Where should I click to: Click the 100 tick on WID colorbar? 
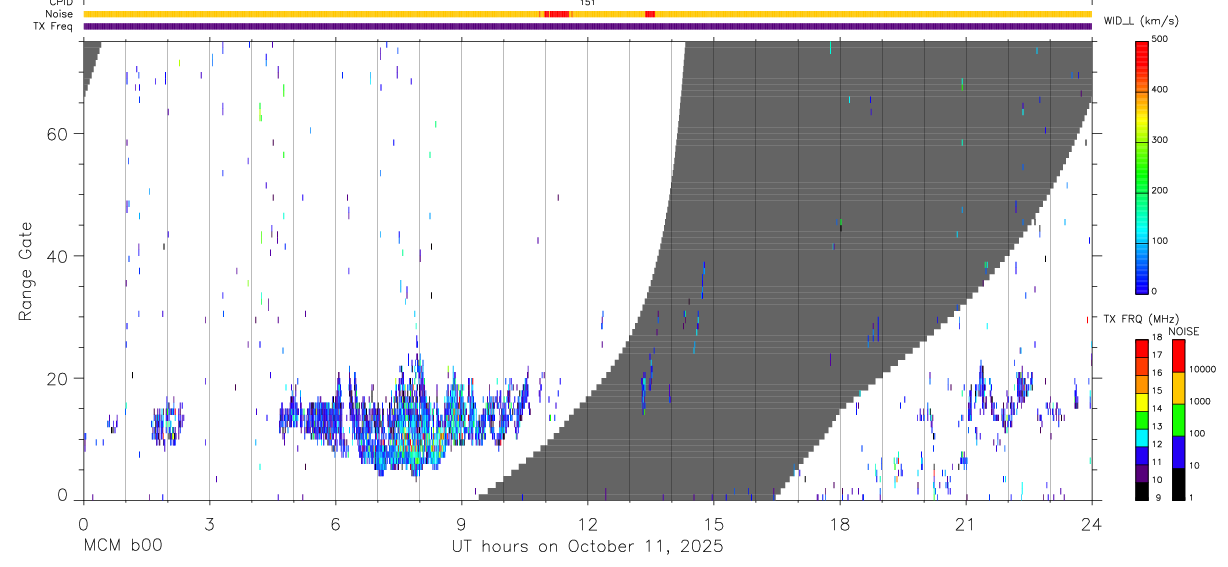(1159, 241)
